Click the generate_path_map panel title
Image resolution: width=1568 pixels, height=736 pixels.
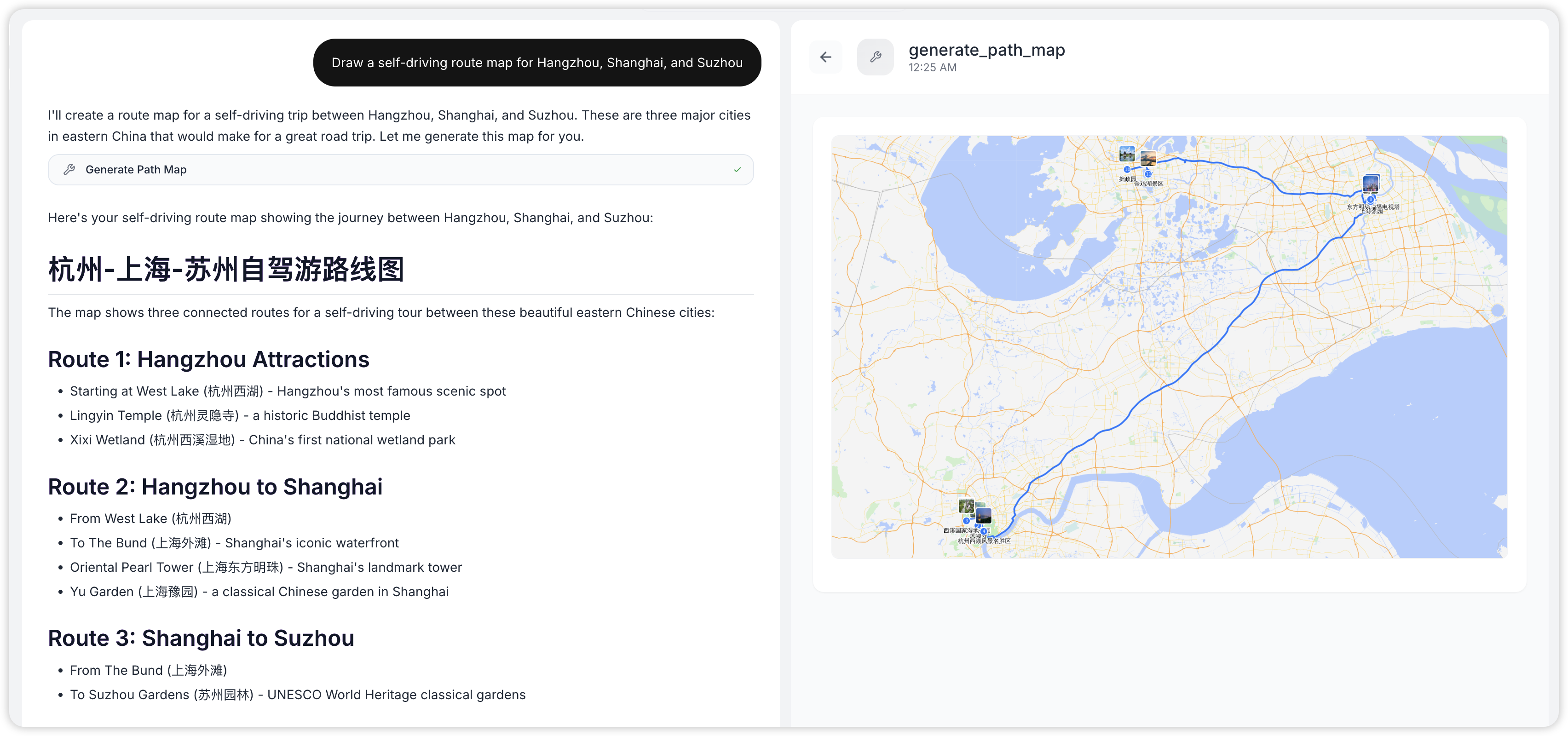click(x=986, y=50)
